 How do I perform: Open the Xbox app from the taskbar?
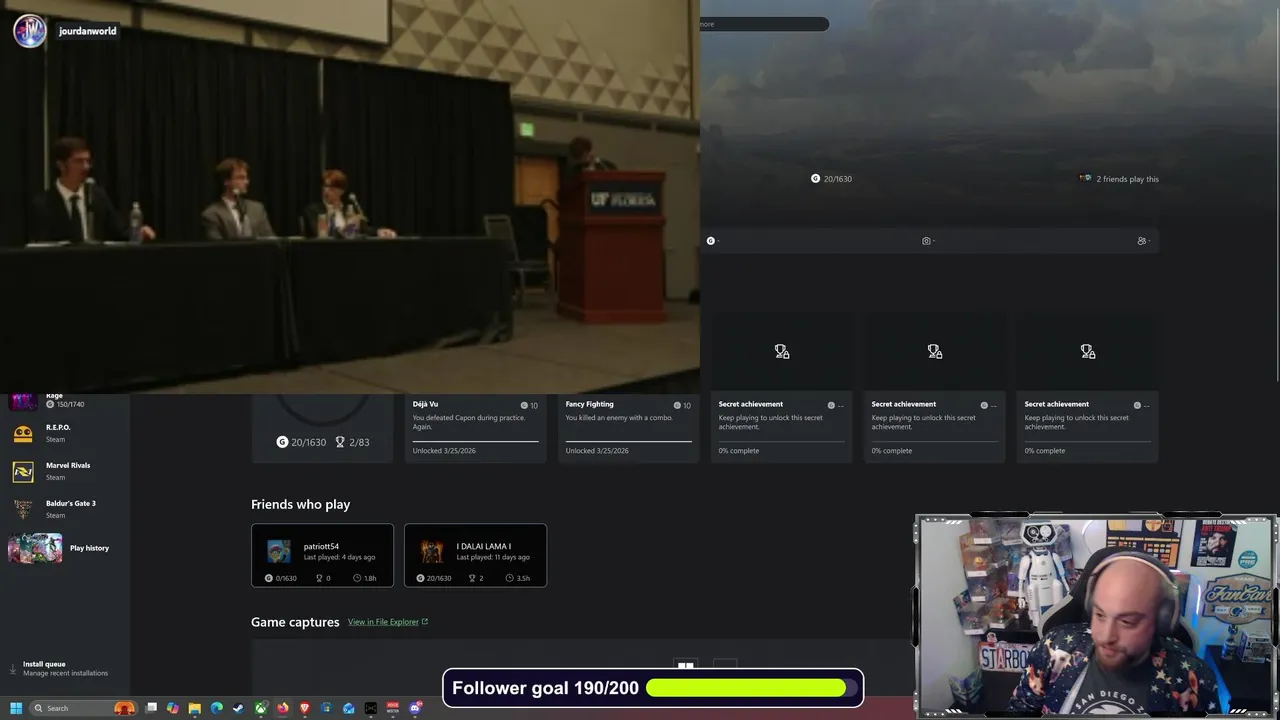coord(261,708)
